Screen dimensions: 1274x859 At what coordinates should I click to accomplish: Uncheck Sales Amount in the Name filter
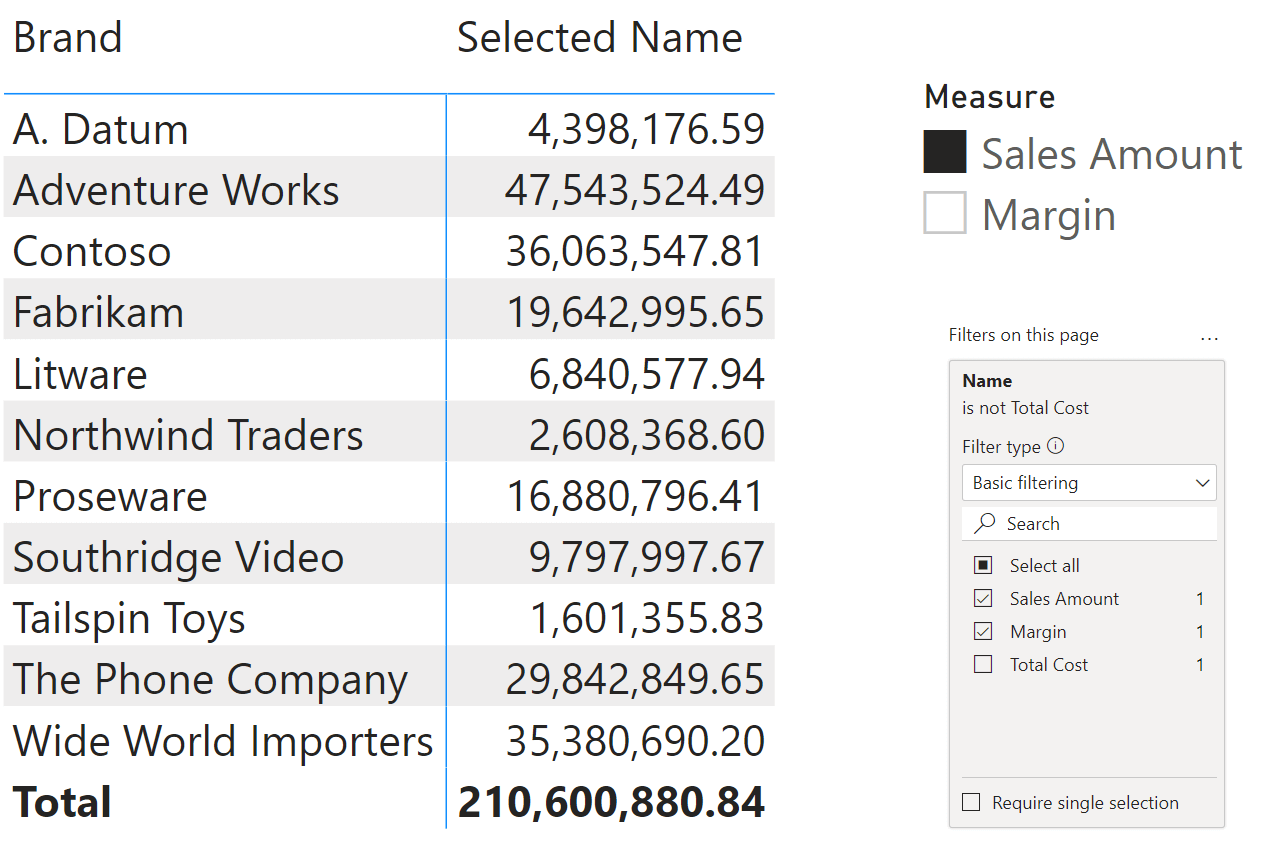click(983, 598)
